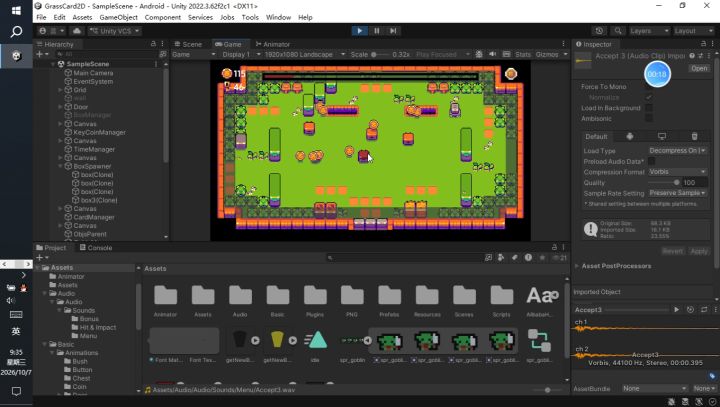Image resolution: width=720 pixels, height=407 pixels.
Task: Open the cloud services icon
Action: pos(77,31)
